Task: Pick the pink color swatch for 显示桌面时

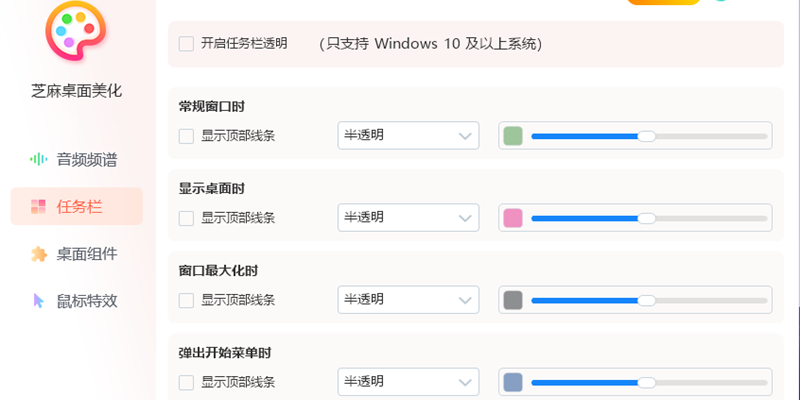Action: click(513, 218)
